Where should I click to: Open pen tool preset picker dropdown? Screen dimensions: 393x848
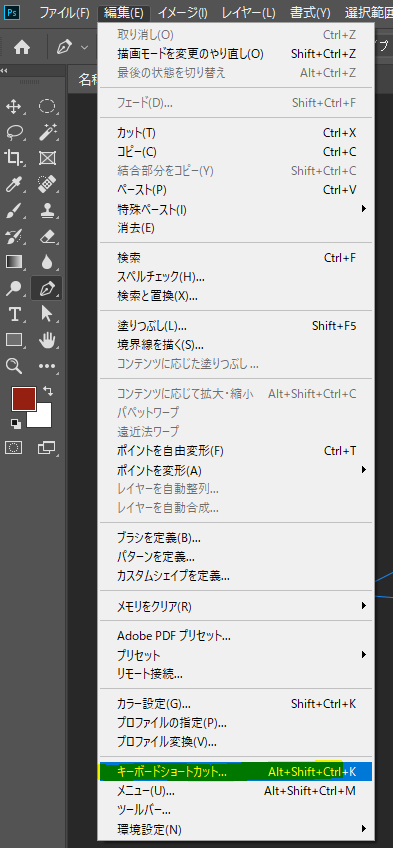click(84, 48)
